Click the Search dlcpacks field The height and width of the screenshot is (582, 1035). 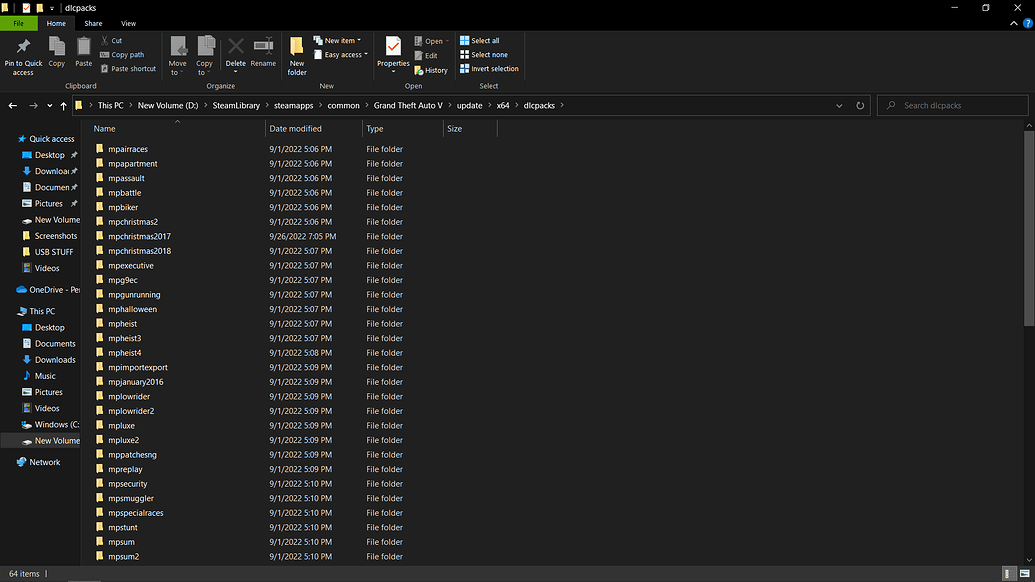(x=952, y=106)
